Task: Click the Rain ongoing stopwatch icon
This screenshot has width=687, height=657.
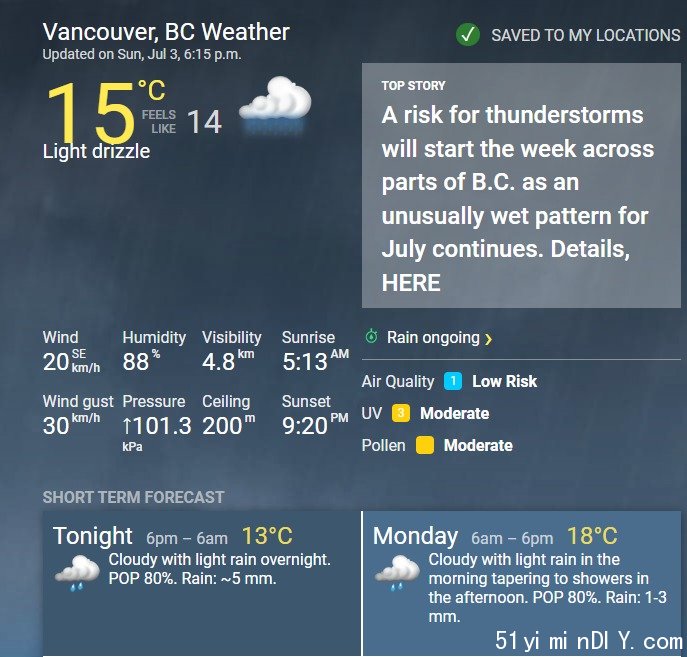Action: [372, 336]
